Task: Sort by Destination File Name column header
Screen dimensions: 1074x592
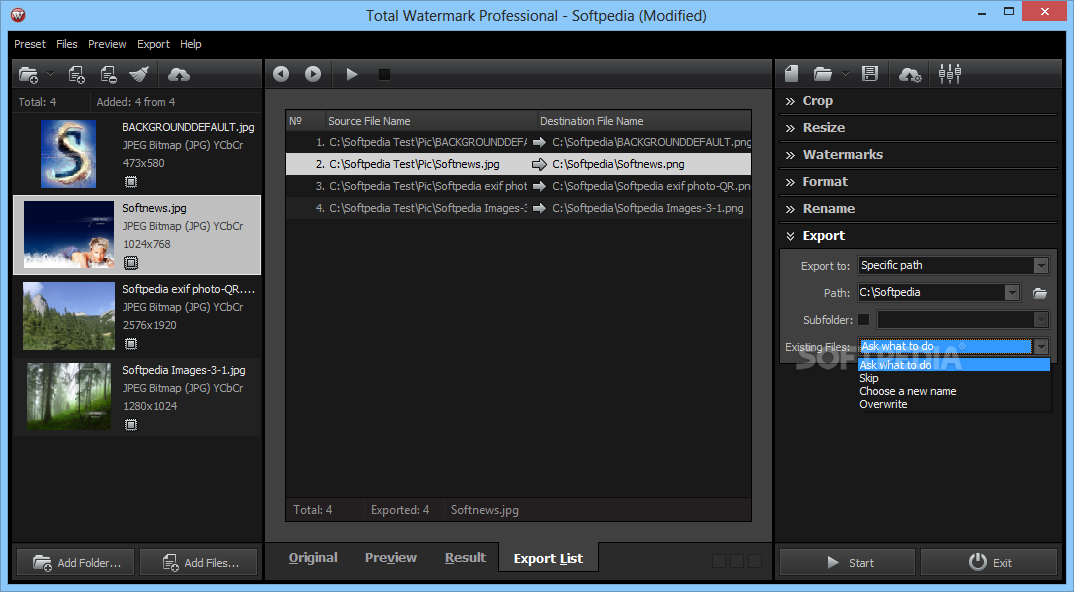Action: pos(644,121)
